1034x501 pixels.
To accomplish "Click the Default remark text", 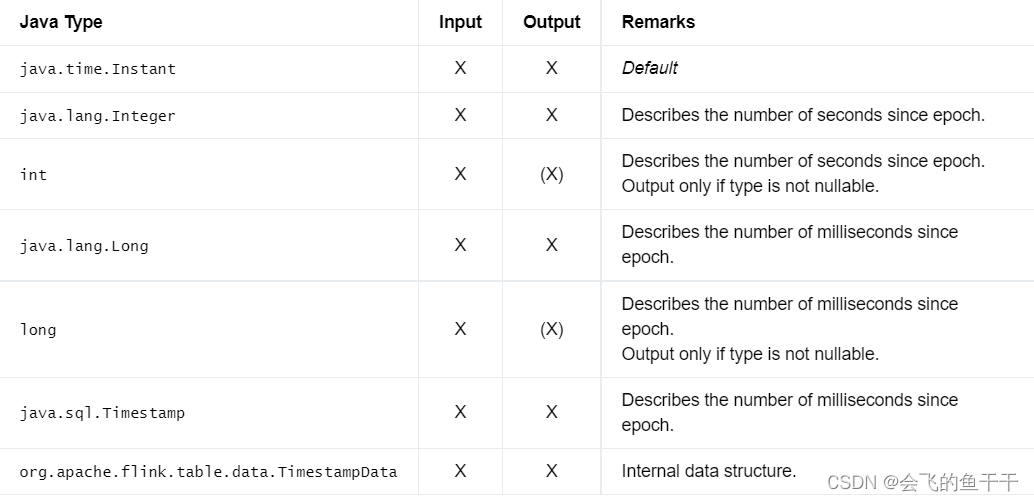I will coord(650,68).
